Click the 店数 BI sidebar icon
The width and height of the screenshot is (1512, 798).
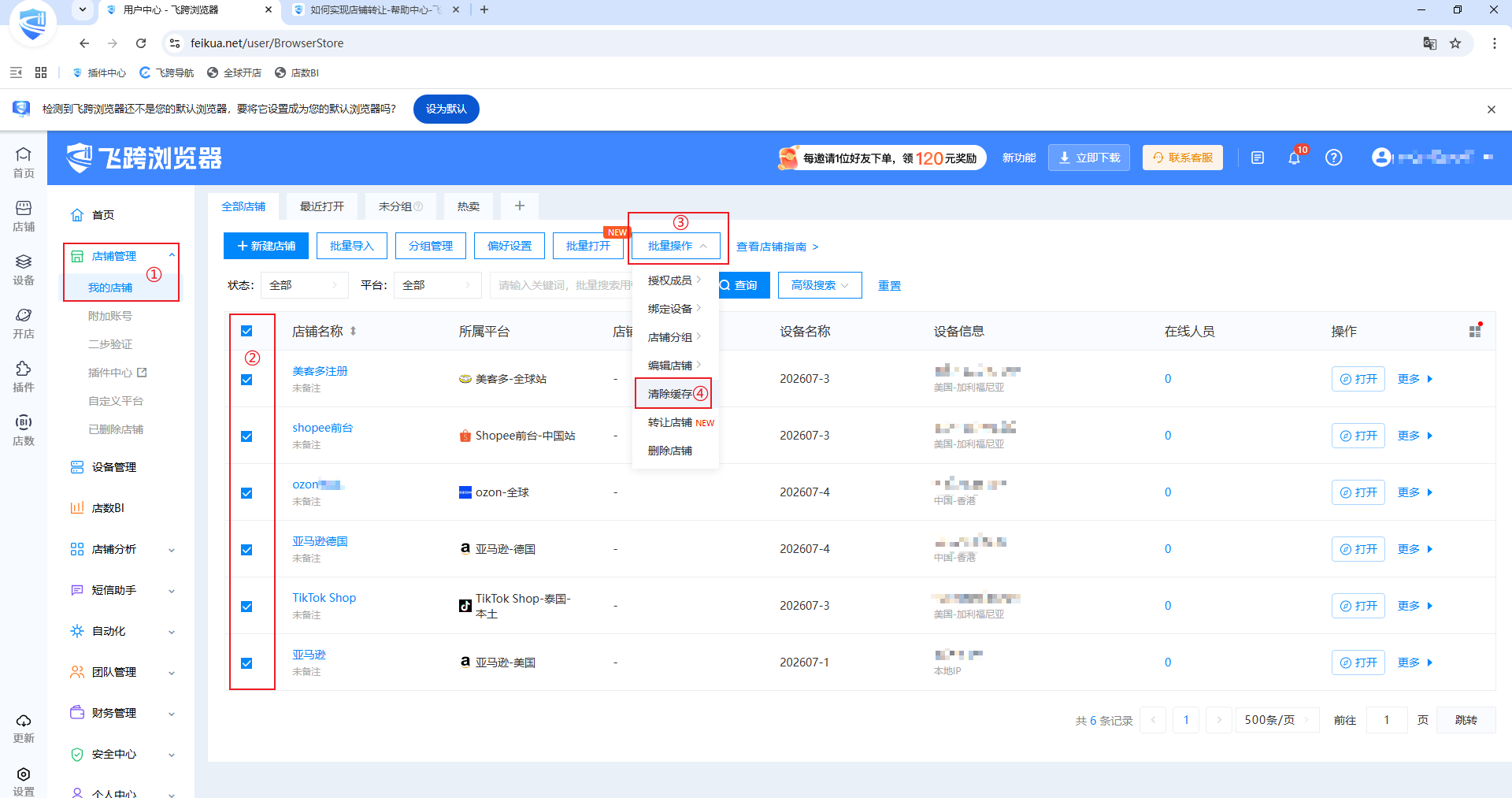tap(24, 430)
